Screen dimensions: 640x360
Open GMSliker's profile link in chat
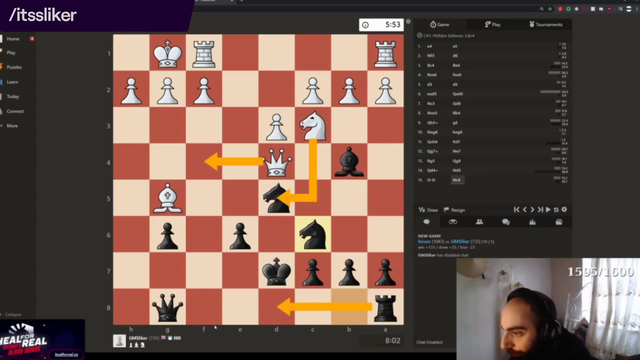click(x=460, y=242)
